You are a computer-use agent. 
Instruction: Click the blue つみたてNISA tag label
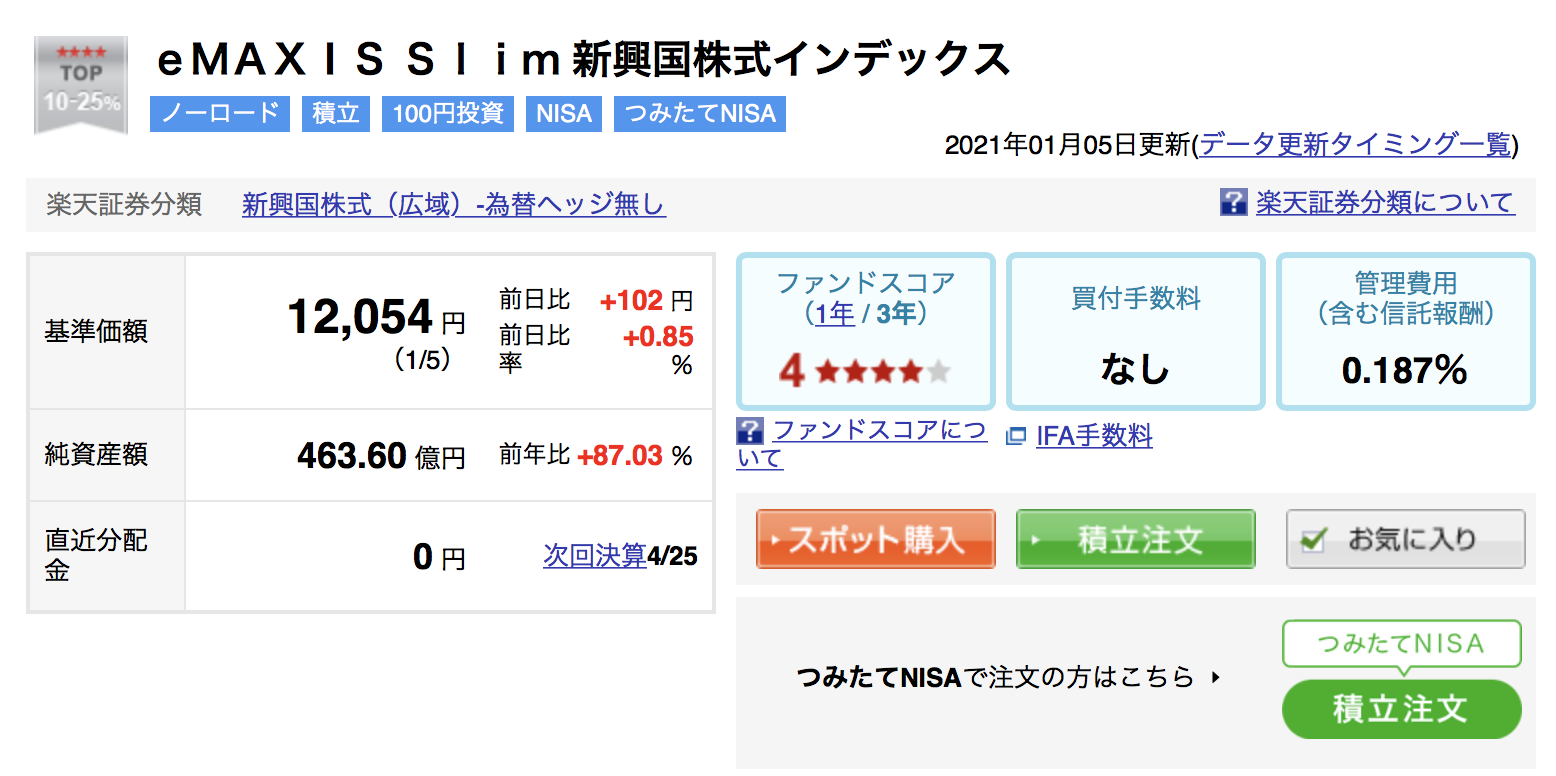click(x=700, y=114)
